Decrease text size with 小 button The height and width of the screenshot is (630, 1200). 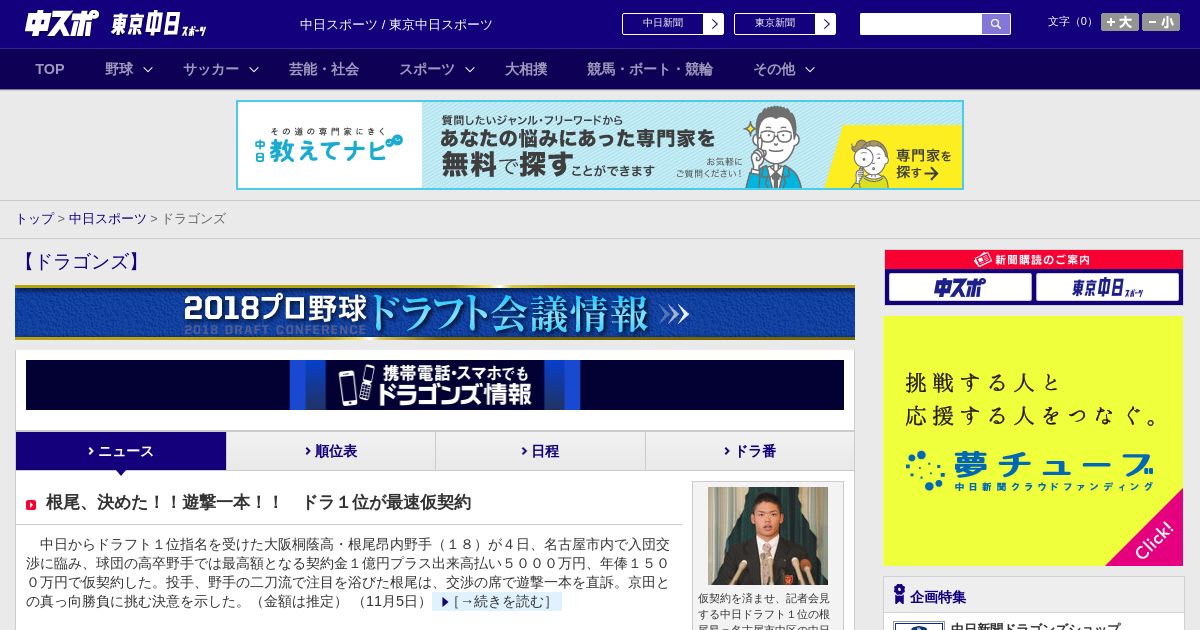[x=1161, y=22]
